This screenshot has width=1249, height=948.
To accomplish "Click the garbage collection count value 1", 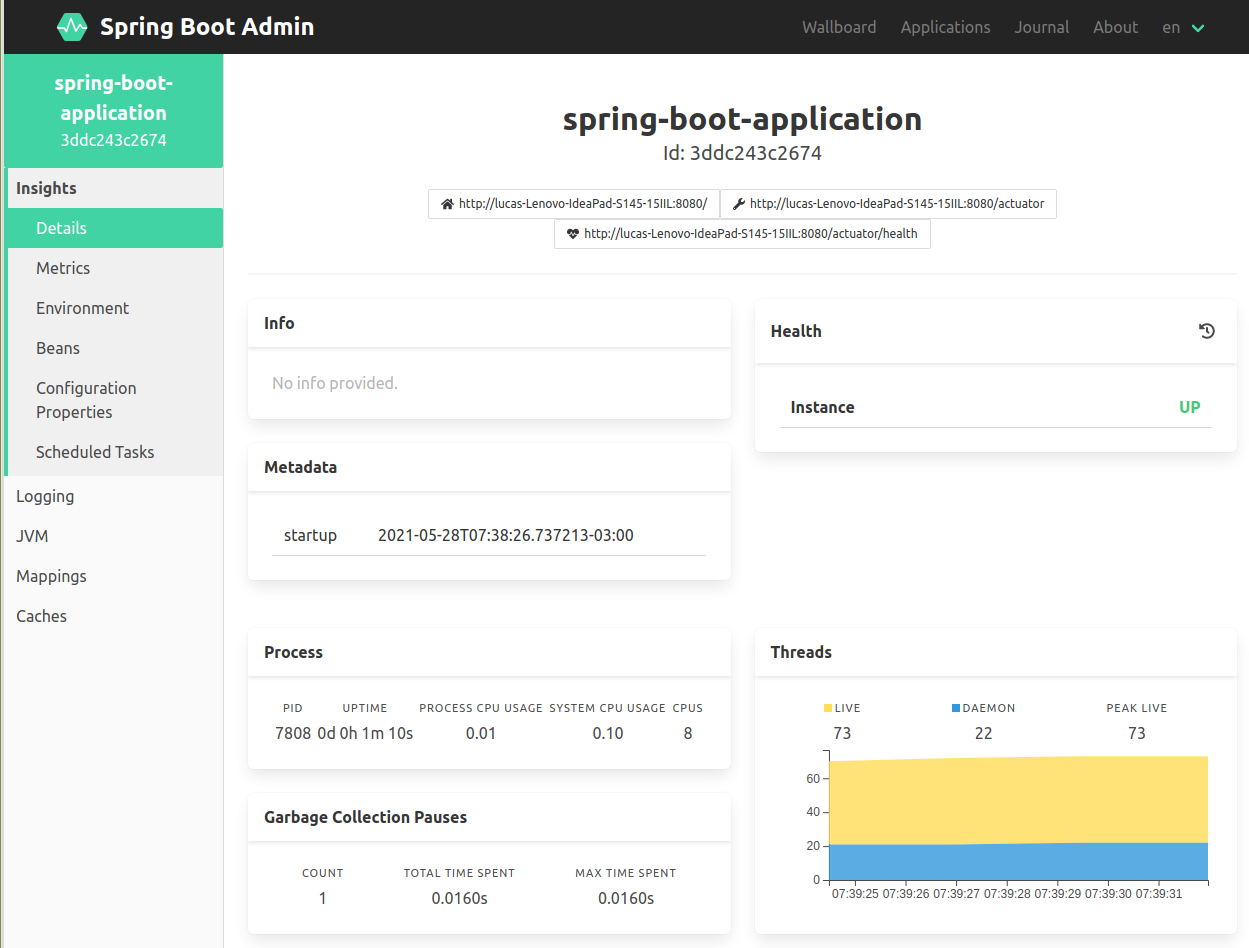I will pyautogui.click(x=323, y=898).
